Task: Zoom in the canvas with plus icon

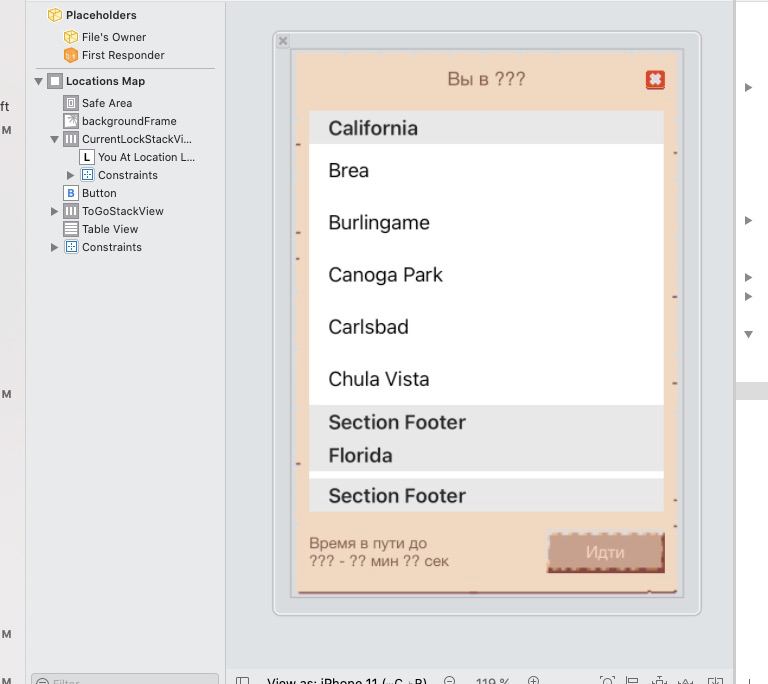Action: pos(533,680)
